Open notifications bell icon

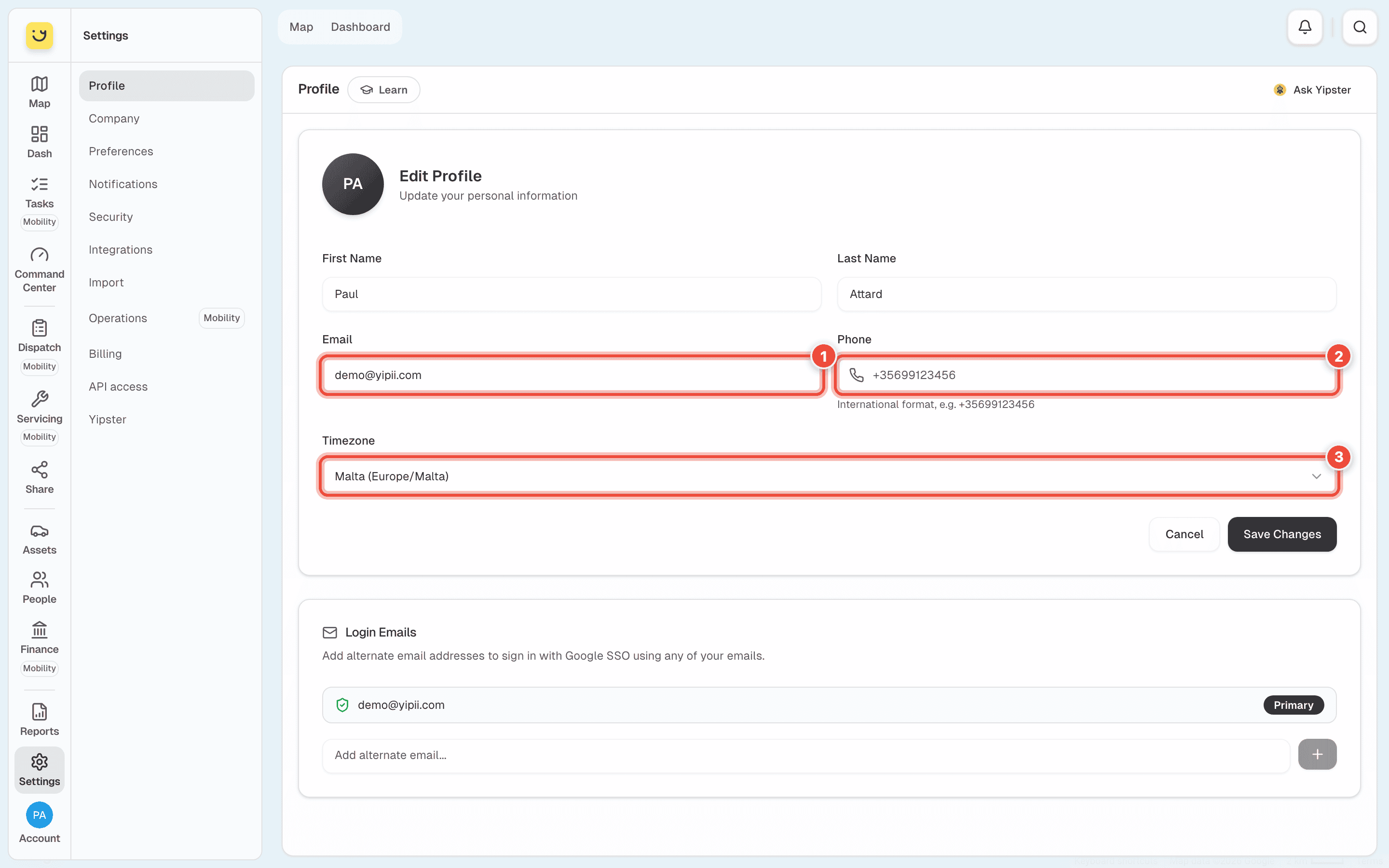tap(1305, 27)
